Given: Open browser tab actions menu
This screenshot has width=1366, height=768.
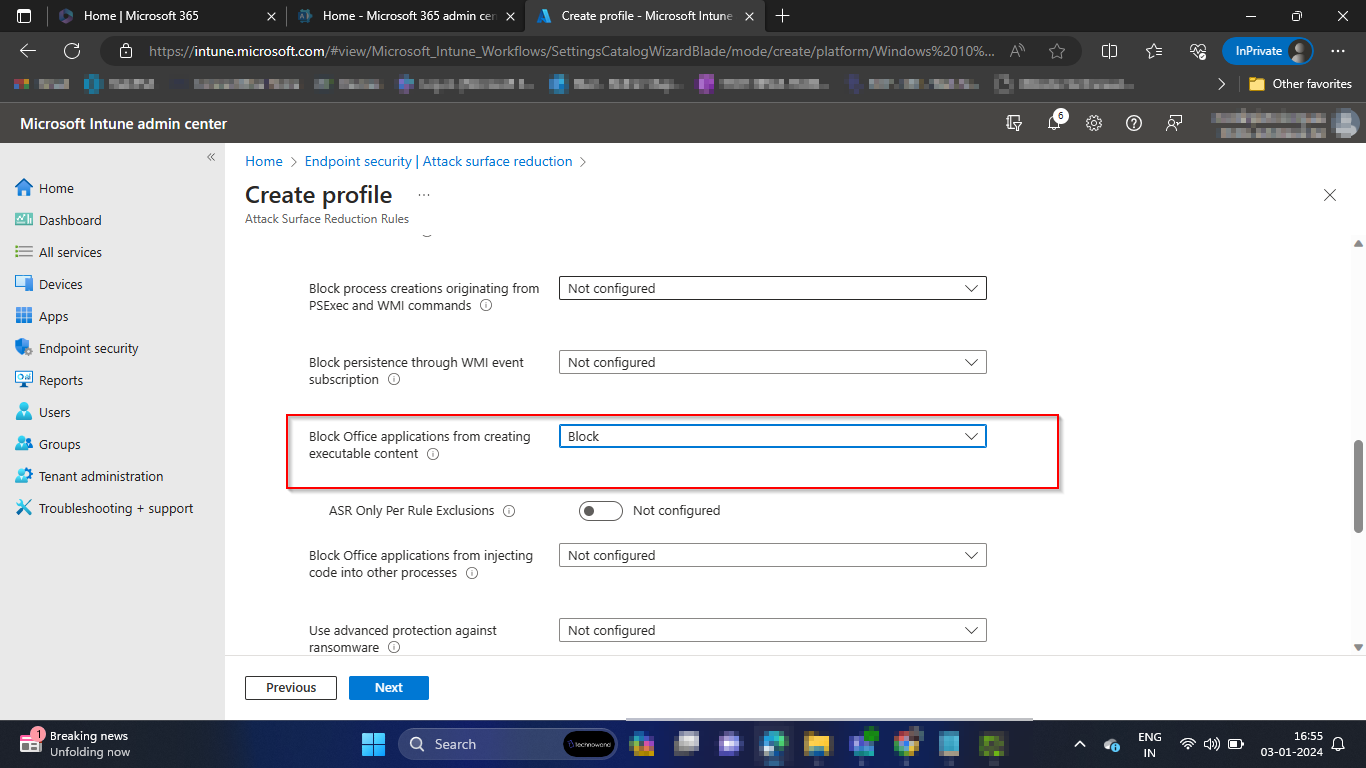Looking at the screenshot, I should [x=24, y=16].
